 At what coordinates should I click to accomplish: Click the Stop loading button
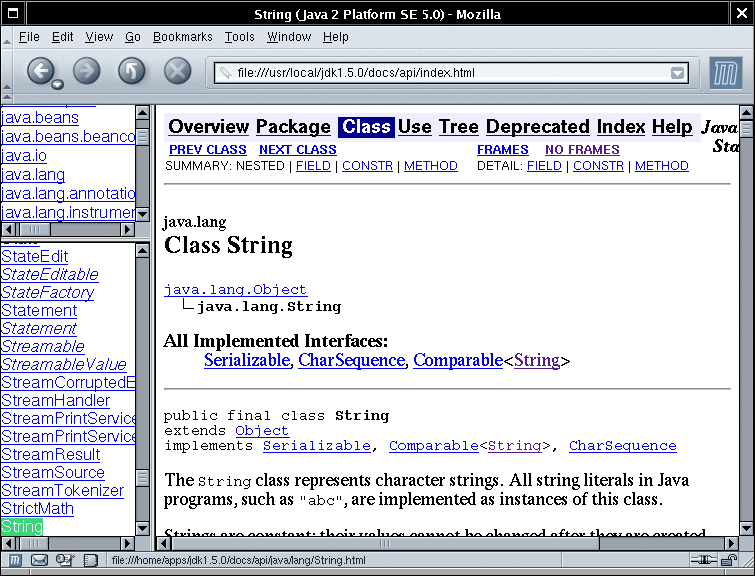tap(177, 71)
